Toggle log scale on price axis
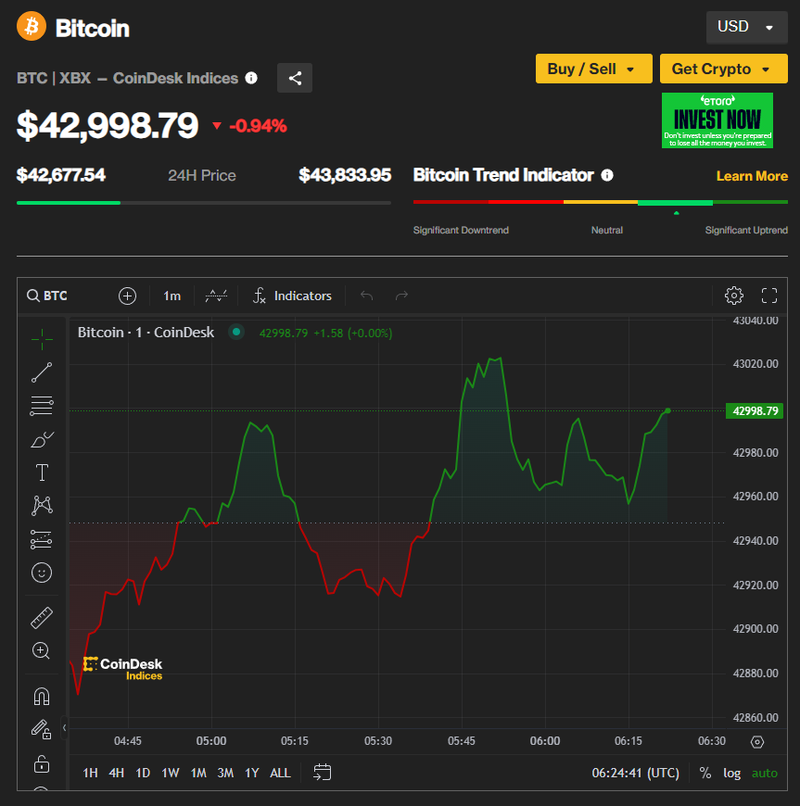The image size is (800, 806). point(733,772)
